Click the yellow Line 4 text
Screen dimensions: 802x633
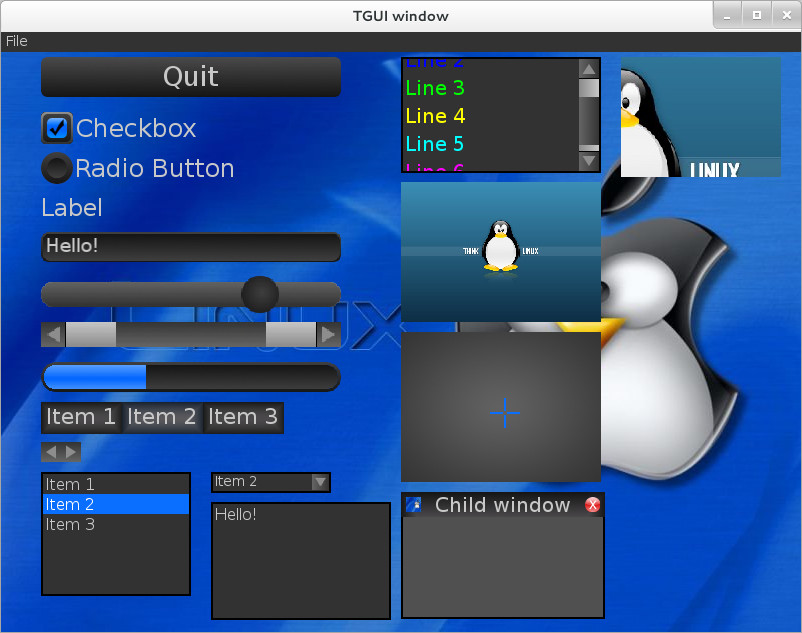(x=435, y=116)
